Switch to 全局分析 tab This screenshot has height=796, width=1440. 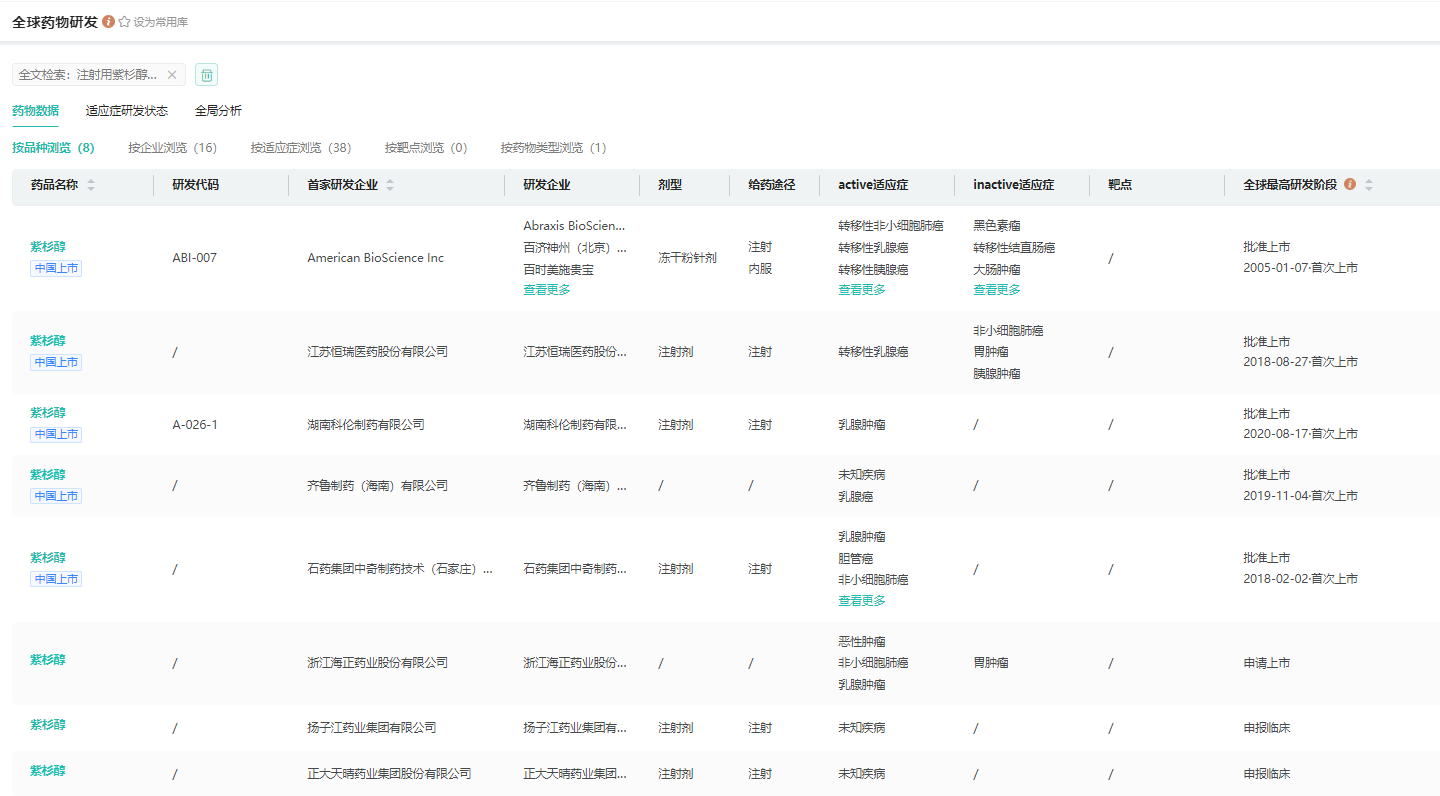(x=218, y=111)
